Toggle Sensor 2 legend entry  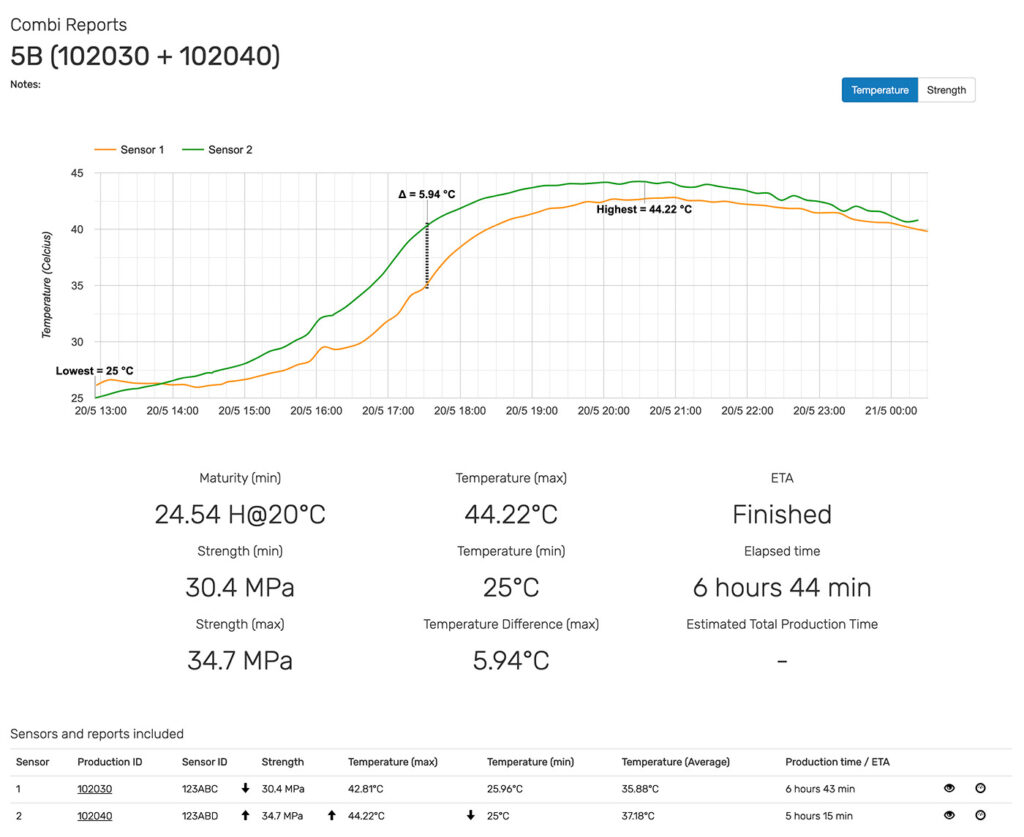pos(217,150)
